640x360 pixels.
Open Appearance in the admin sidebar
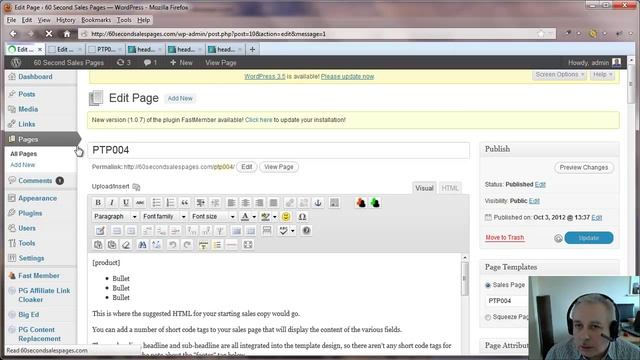38,198
